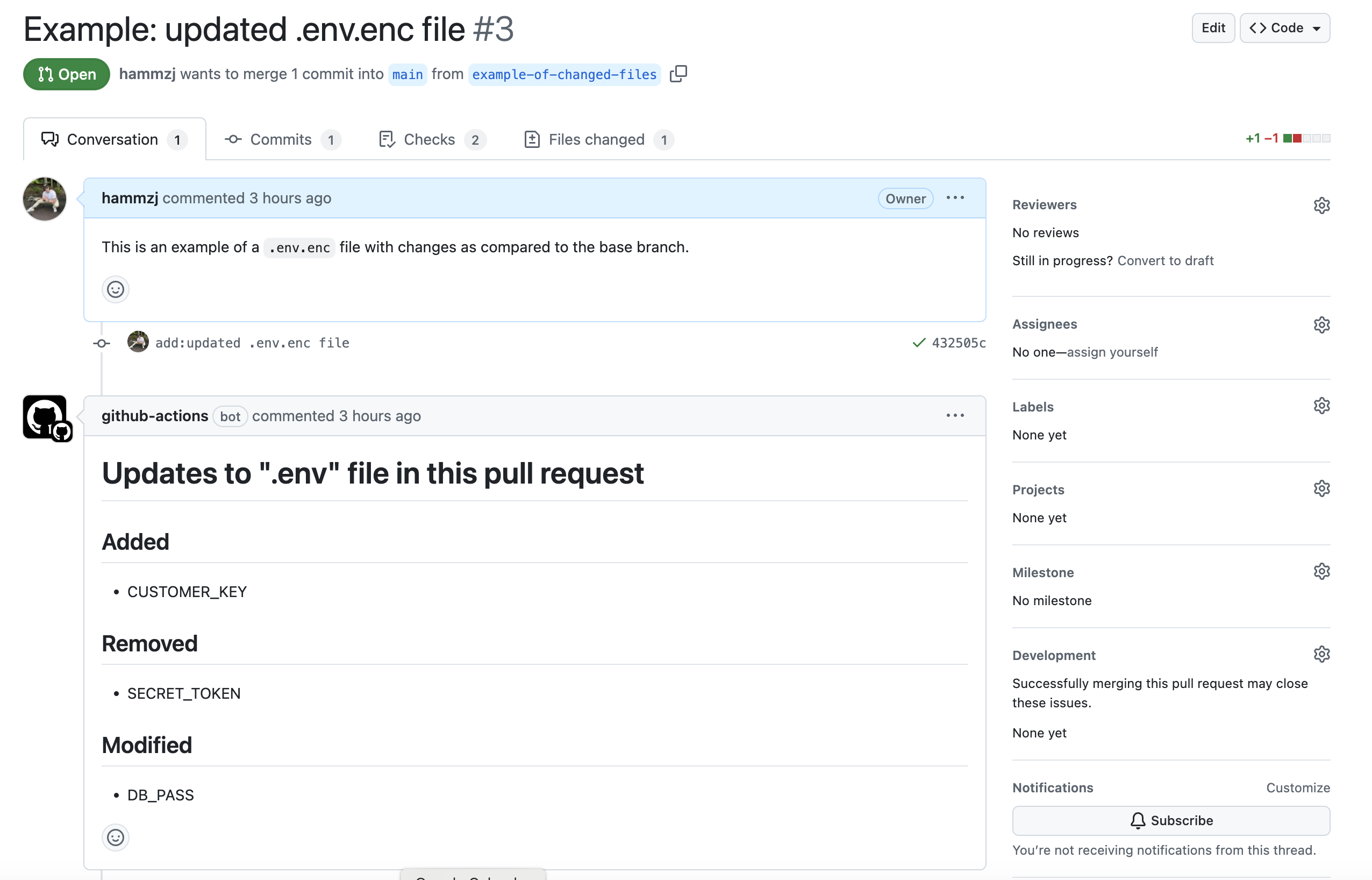Click the .env.enc inline code in the comment

tap(299, 247)
